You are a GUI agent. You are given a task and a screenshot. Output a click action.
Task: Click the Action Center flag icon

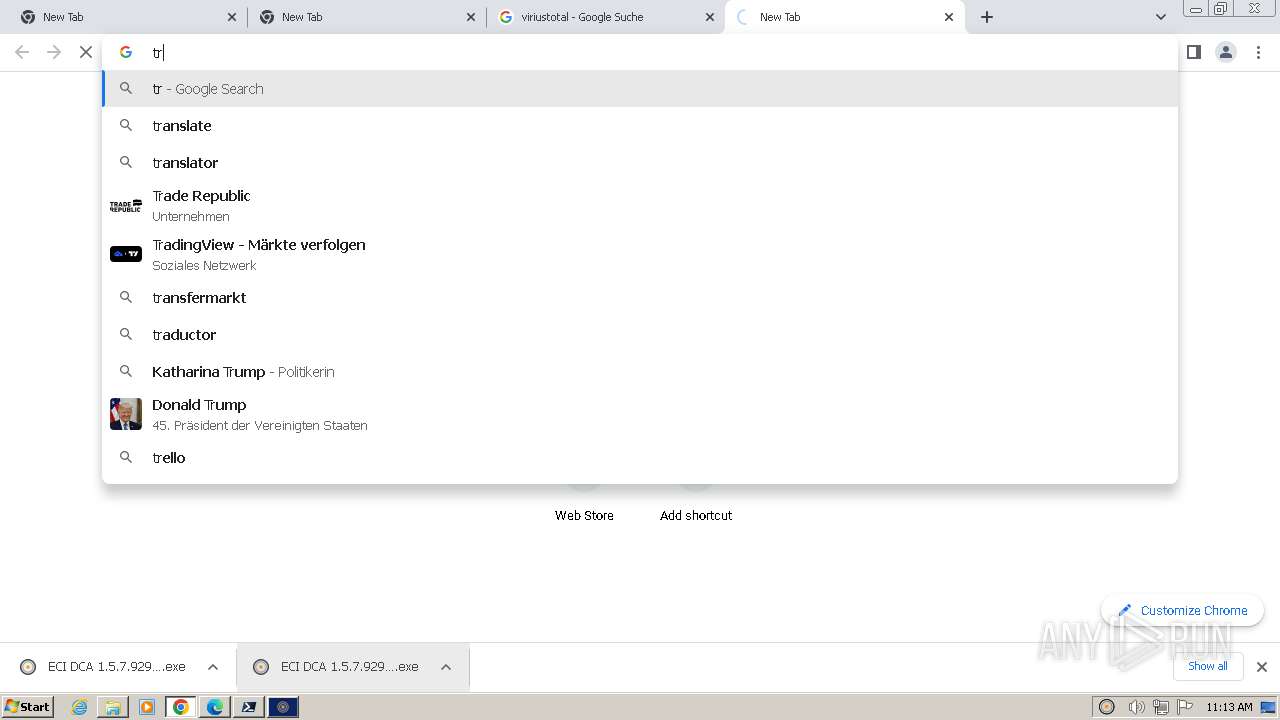pyautogui.click(x=1183, y=707)
